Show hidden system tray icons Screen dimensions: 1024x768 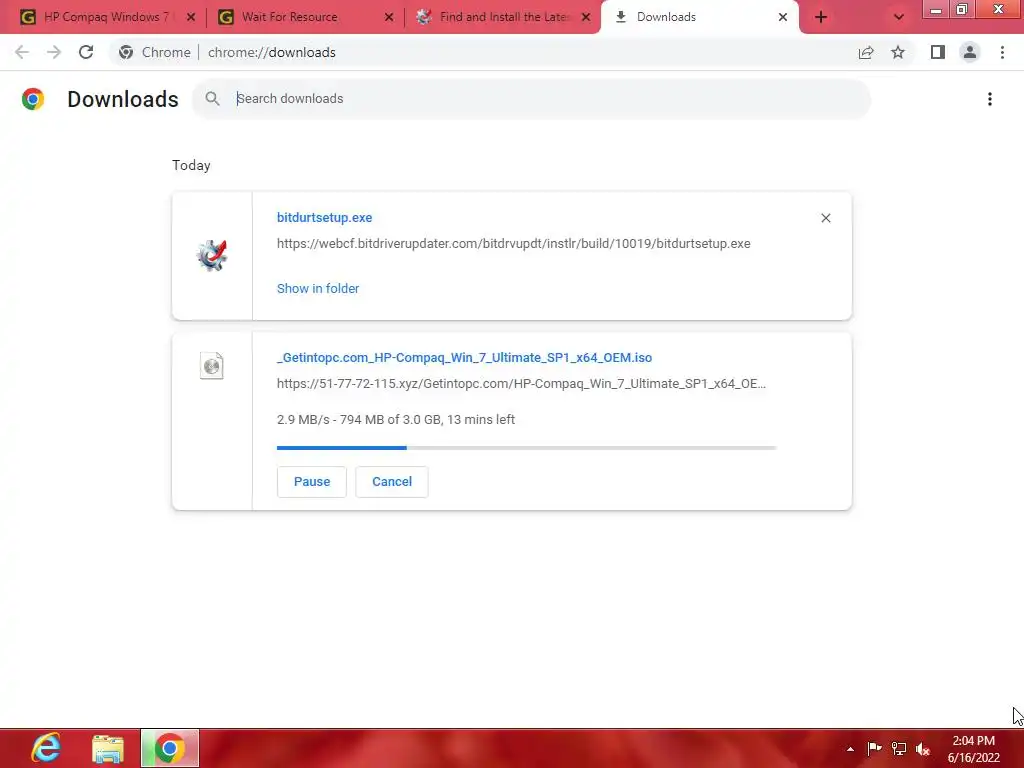[x=850, y=749]
